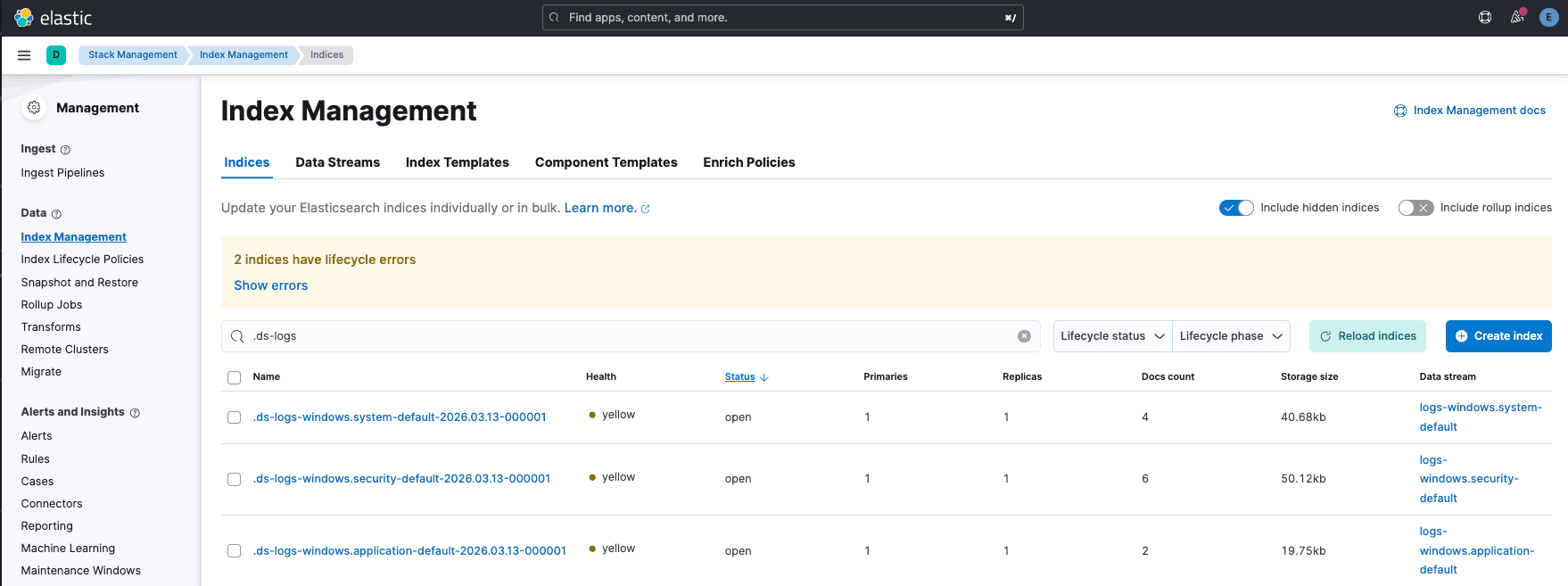The height and width of the screenshot is (586, 1568).
Task: Open Remote Clusters in sidebar
Action: (x=64, y=350)
